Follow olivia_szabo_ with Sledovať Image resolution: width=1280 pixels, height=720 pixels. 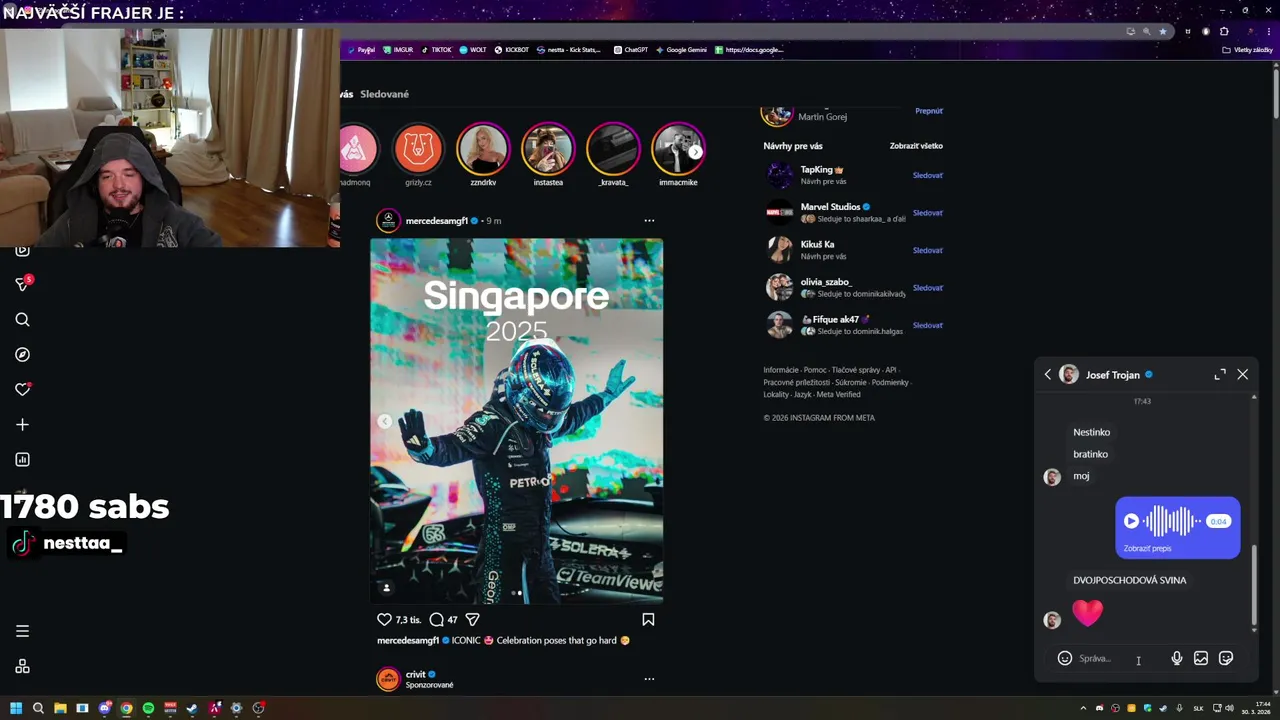click(x=928, y=288)
